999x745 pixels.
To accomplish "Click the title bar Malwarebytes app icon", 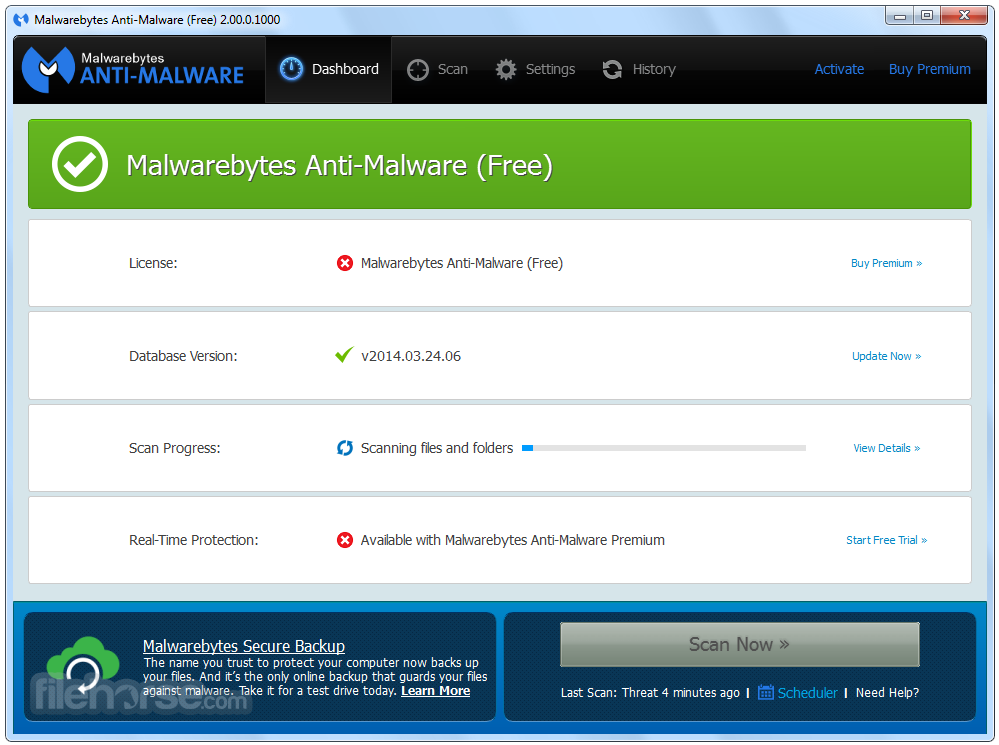I will tap(21, 20).
